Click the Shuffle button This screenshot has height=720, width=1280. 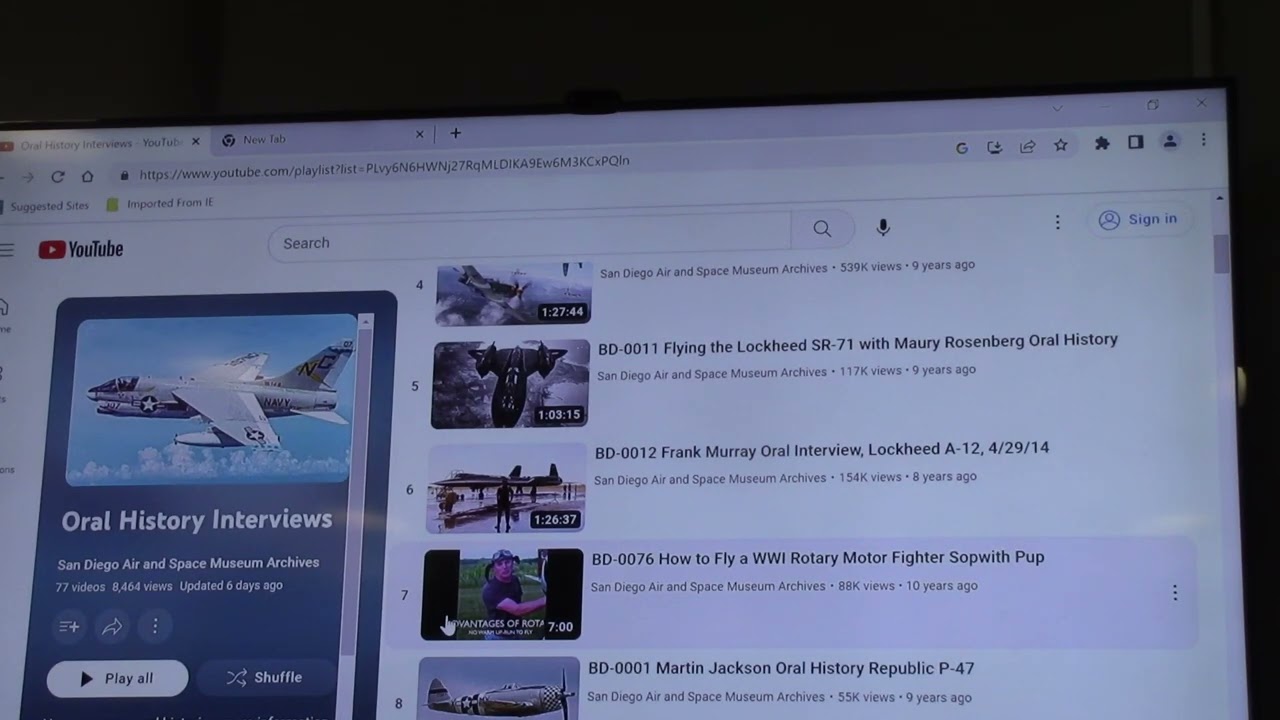pyautogui.click(x=265, y=677)
